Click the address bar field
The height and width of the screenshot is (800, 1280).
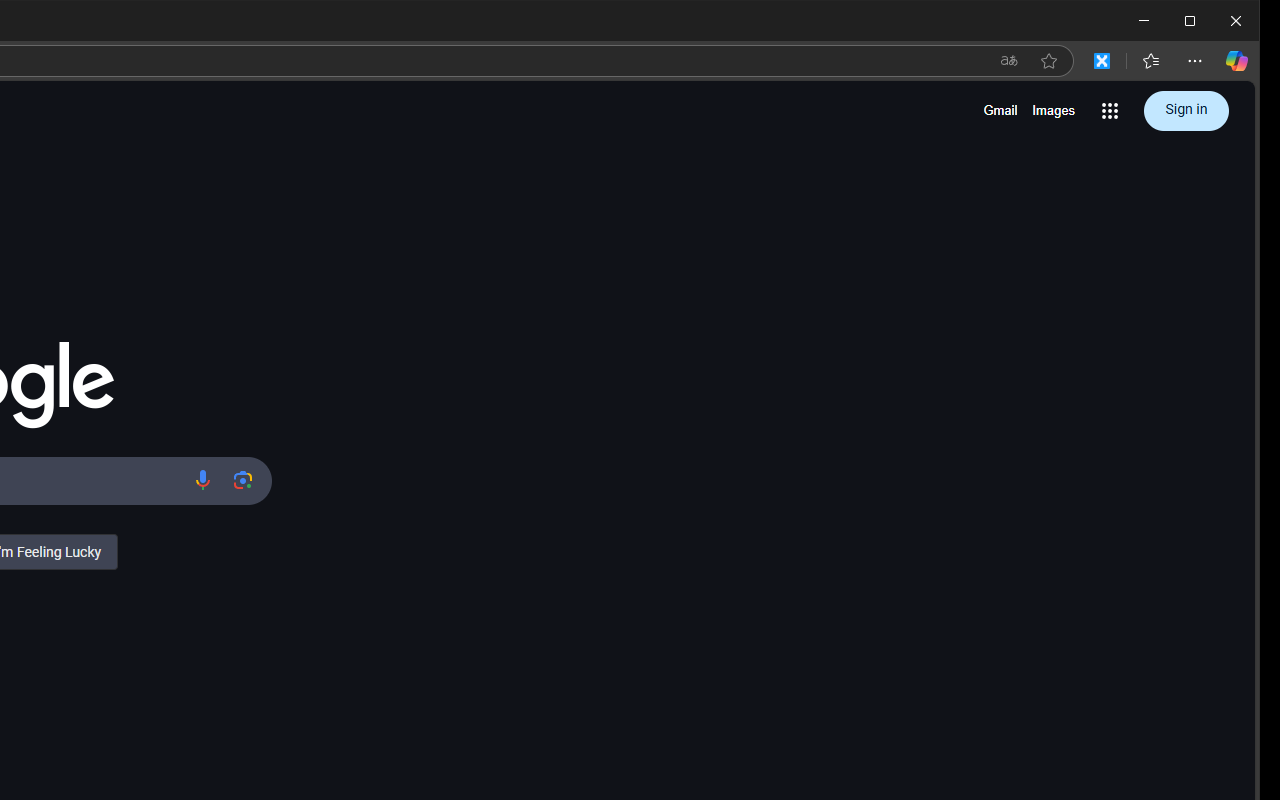(490, 61)
